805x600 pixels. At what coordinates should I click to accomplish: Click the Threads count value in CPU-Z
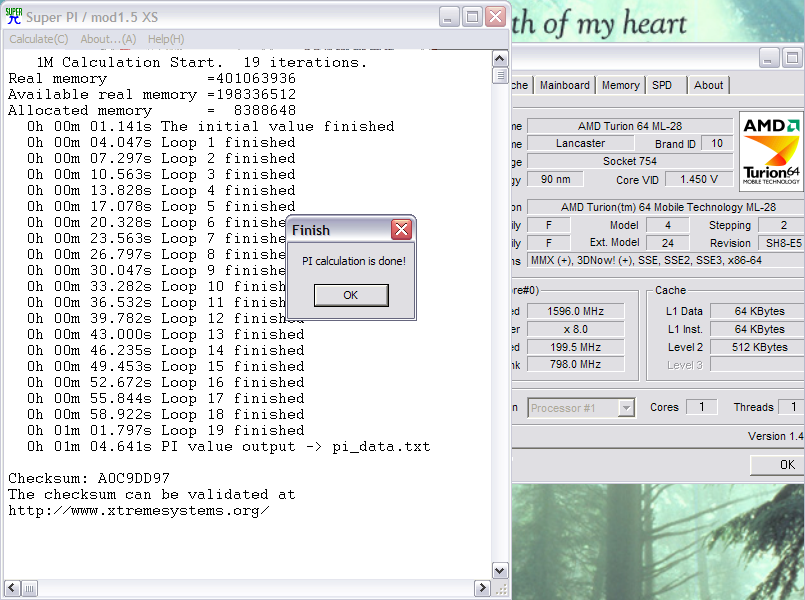793,407
